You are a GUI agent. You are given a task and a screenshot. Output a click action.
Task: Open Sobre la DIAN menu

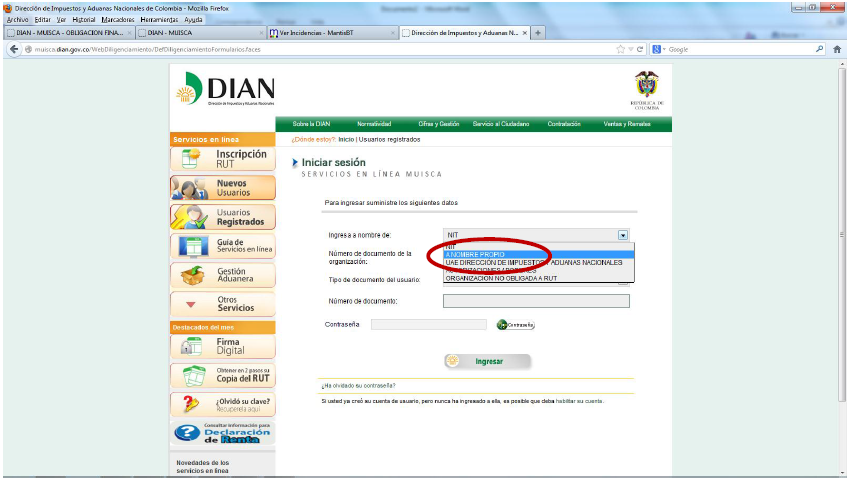click(x=311, y=124)
